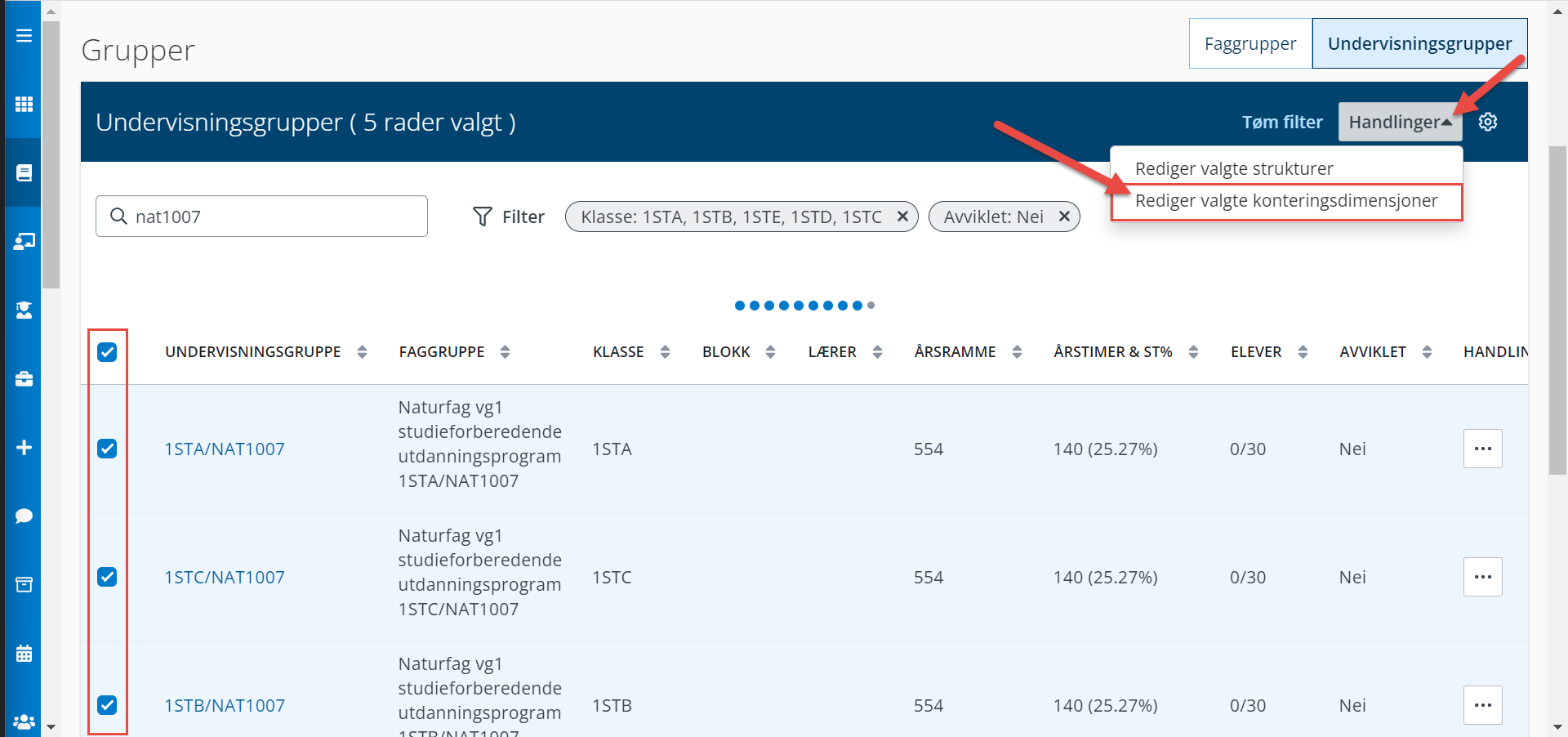This screenshot has width=1568, height=737.
Task: Open the archive box icon in sidebar
Action: click(x=24, y=584)
